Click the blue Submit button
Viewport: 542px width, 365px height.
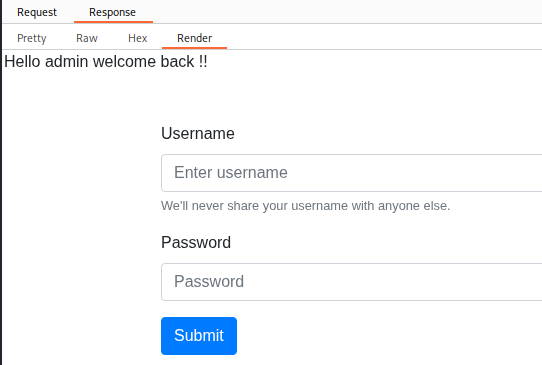199,336
